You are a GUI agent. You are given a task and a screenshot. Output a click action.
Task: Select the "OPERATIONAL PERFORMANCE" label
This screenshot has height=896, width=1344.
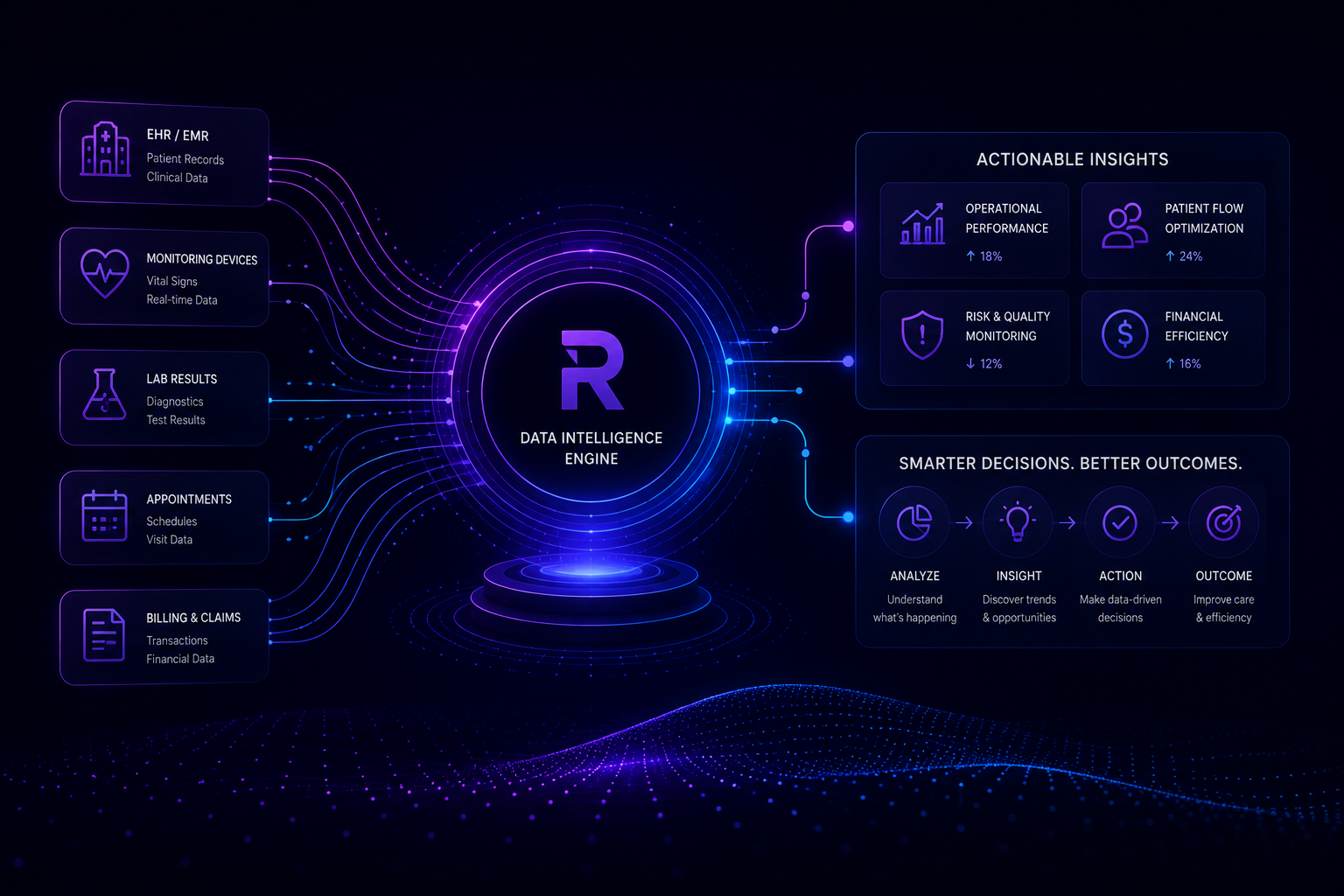coord(1007,219)
